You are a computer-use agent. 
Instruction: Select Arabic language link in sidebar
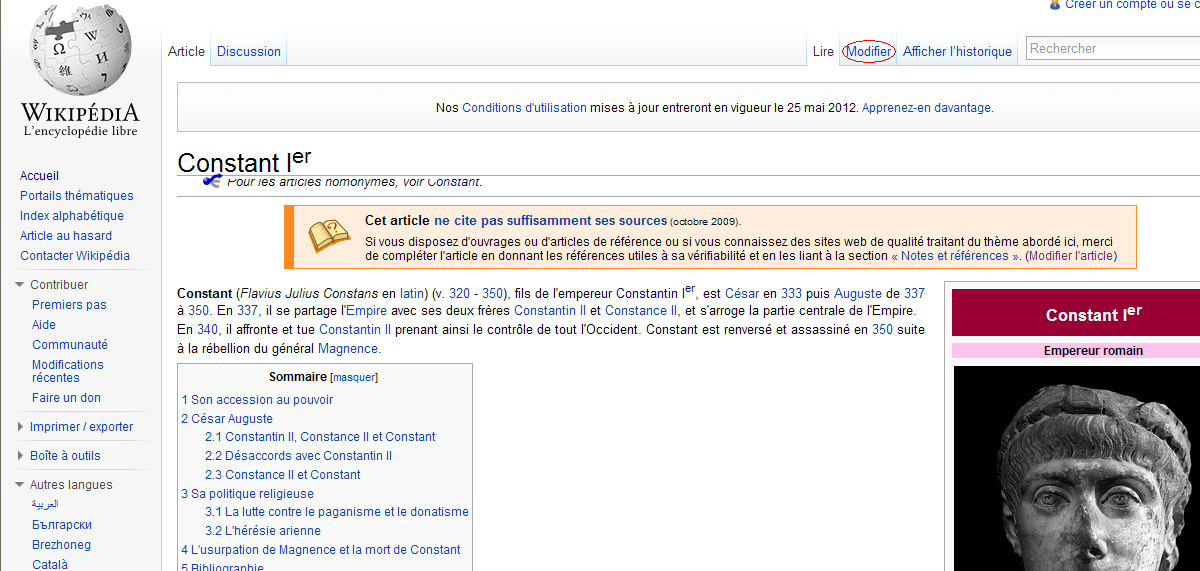(46, 505)
